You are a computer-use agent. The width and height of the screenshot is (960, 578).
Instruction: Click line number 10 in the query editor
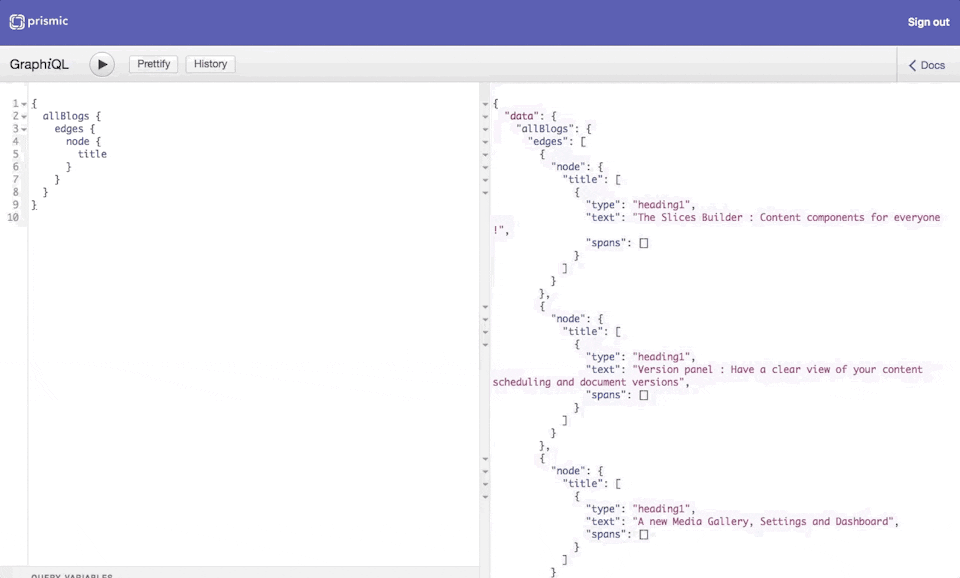click(13, 217)
